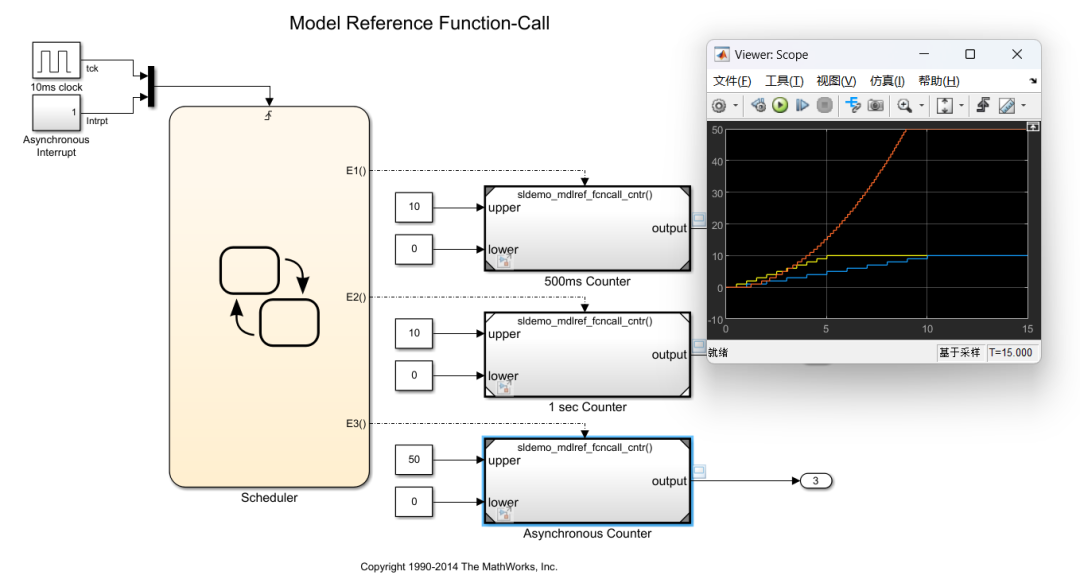
Task: Click the cursor measurements ruler icon
Action: pos(1006,105)
